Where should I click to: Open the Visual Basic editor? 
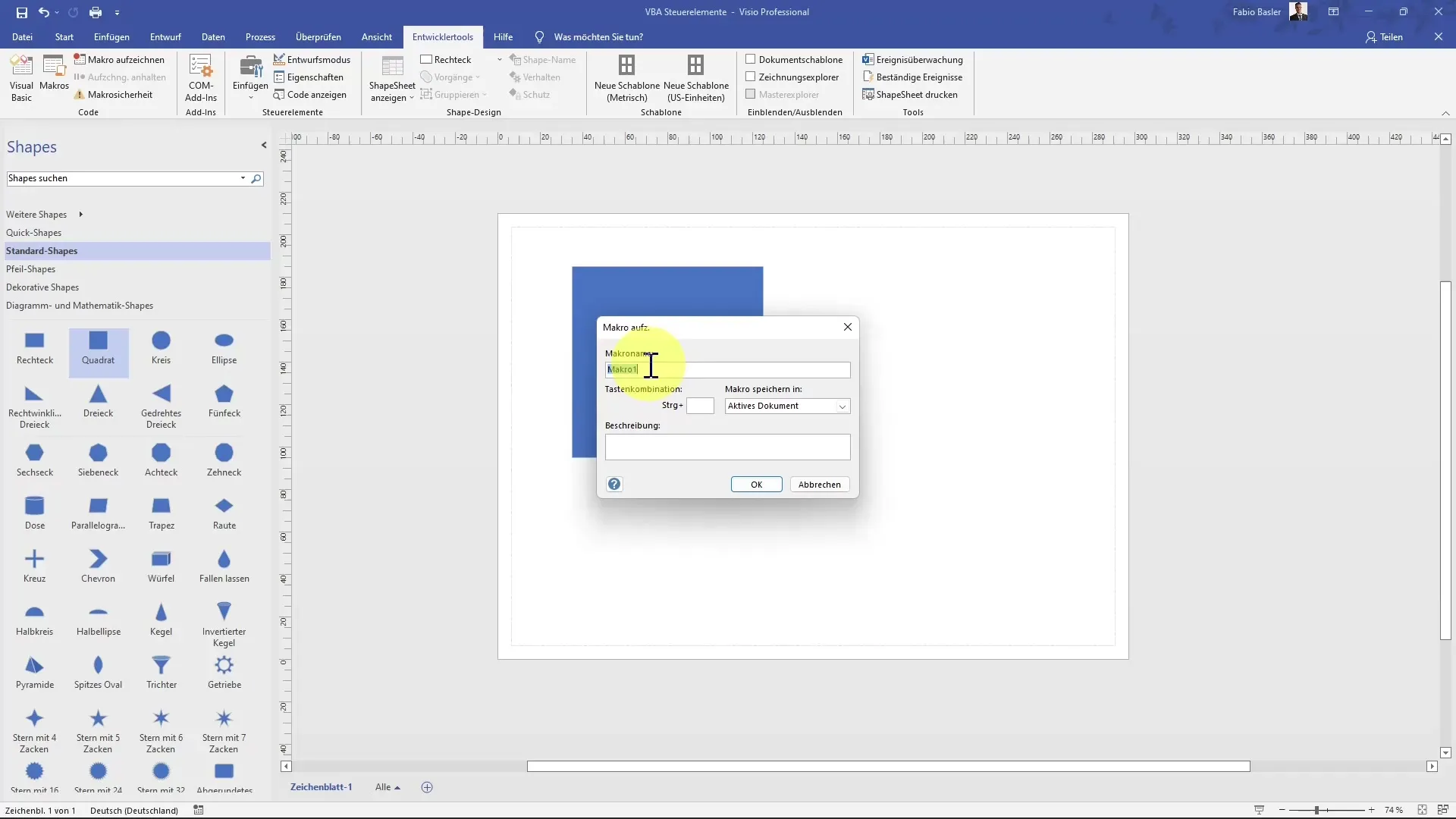pos(21,78)
